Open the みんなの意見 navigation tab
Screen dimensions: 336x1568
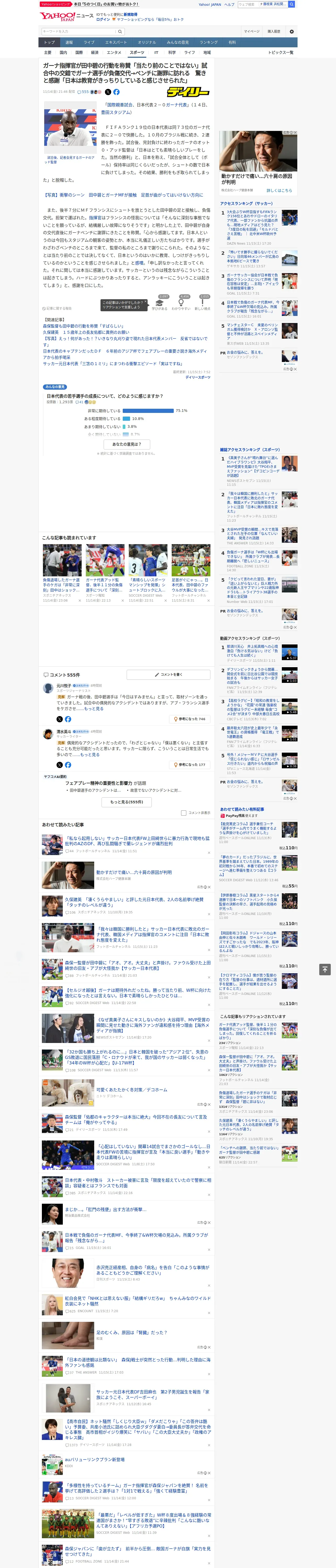tap(178, 43)
